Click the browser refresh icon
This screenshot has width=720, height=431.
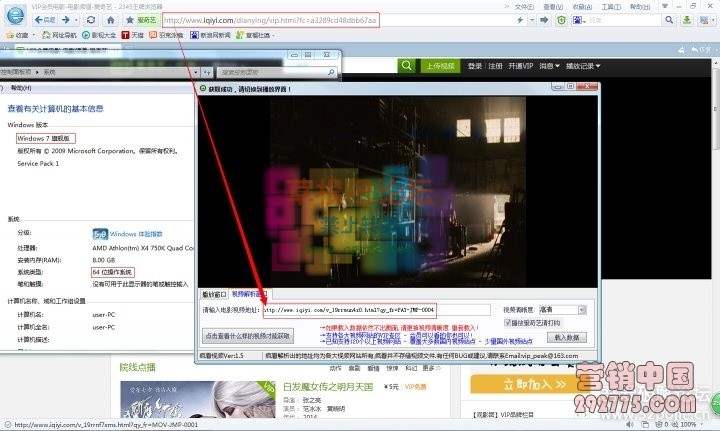(91, 20)
